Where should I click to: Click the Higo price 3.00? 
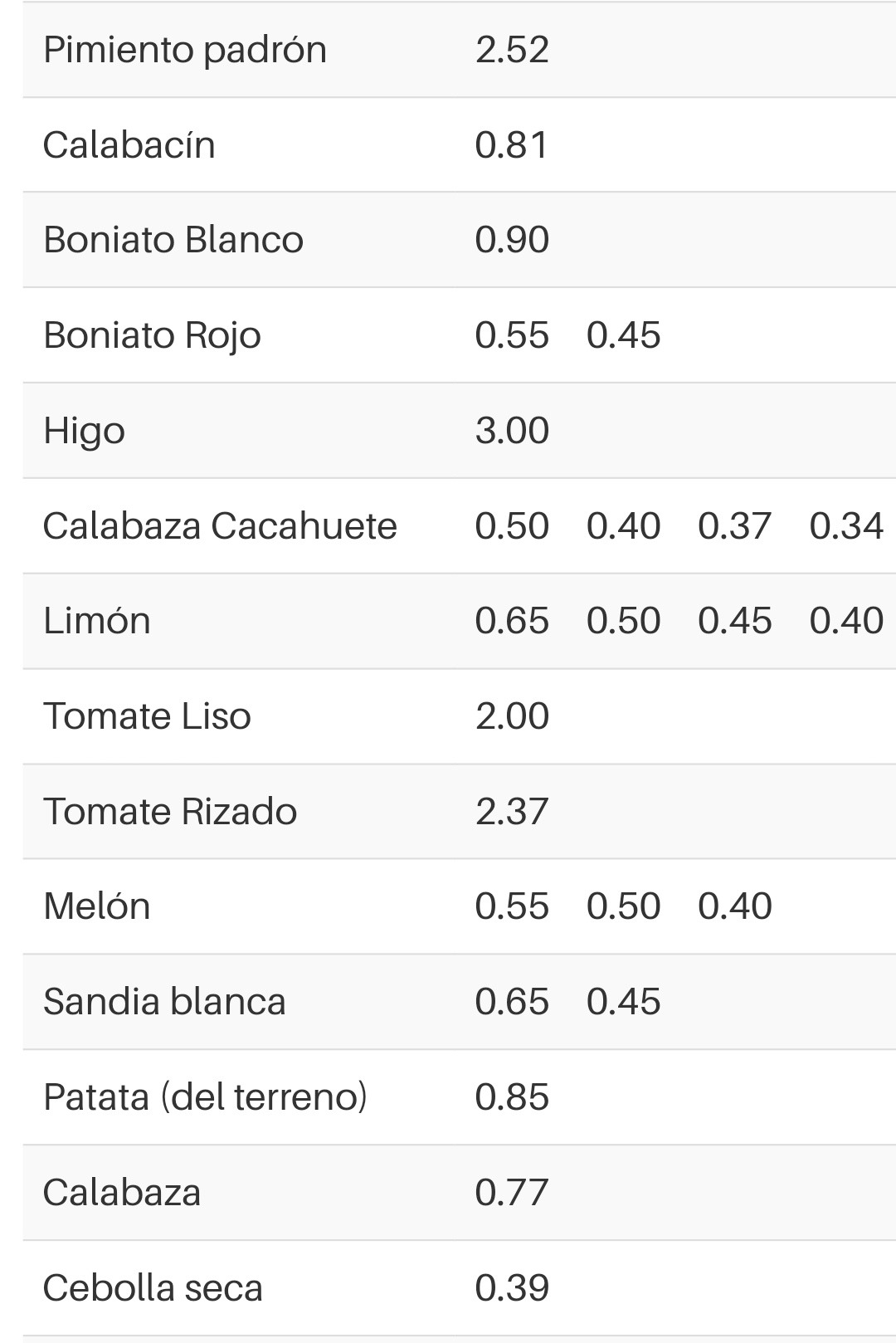click(x=512, y=431)
